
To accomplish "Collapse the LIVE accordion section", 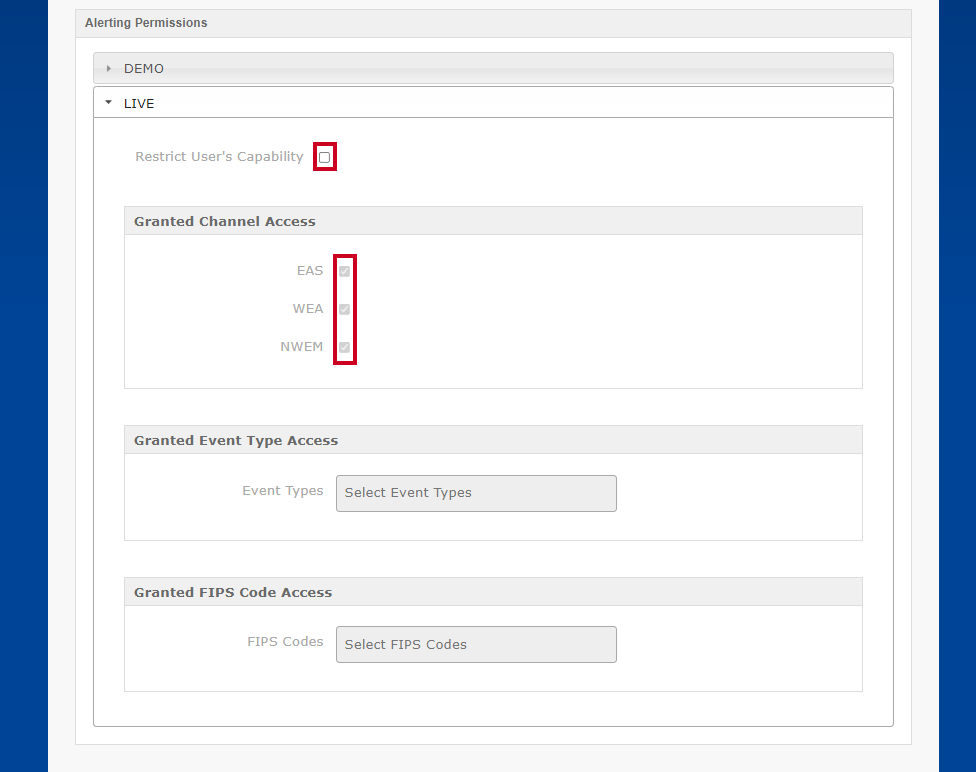I will point(493,103).
